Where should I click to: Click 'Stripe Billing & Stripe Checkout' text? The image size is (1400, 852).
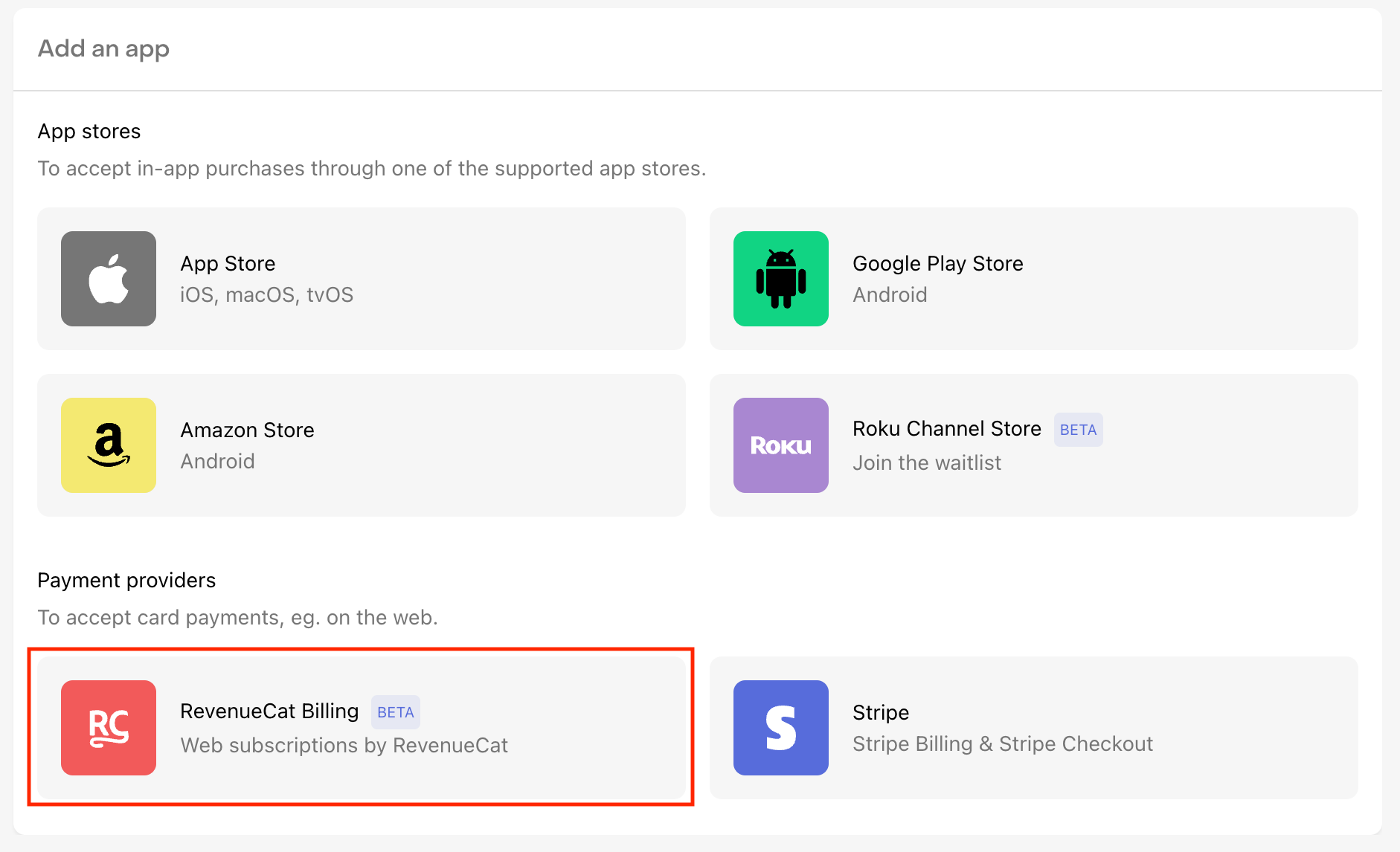[x=1003, y=744]
